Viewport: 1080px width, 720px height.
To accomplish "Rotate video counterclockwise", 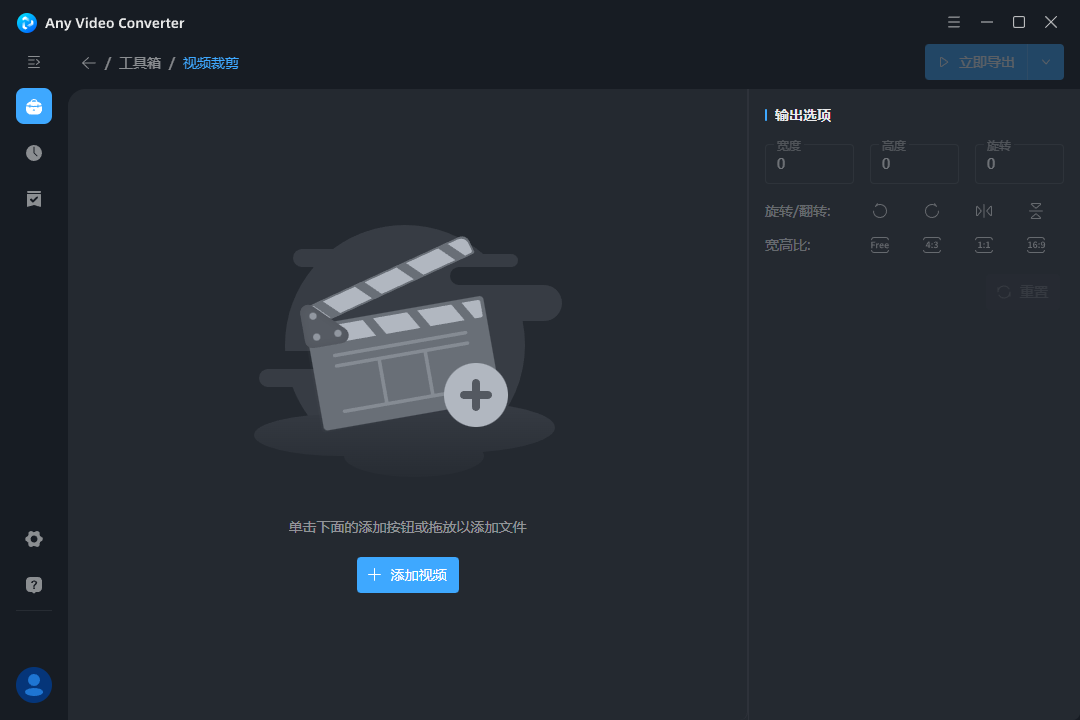I will pyautogui.click(x=880, y=211).
